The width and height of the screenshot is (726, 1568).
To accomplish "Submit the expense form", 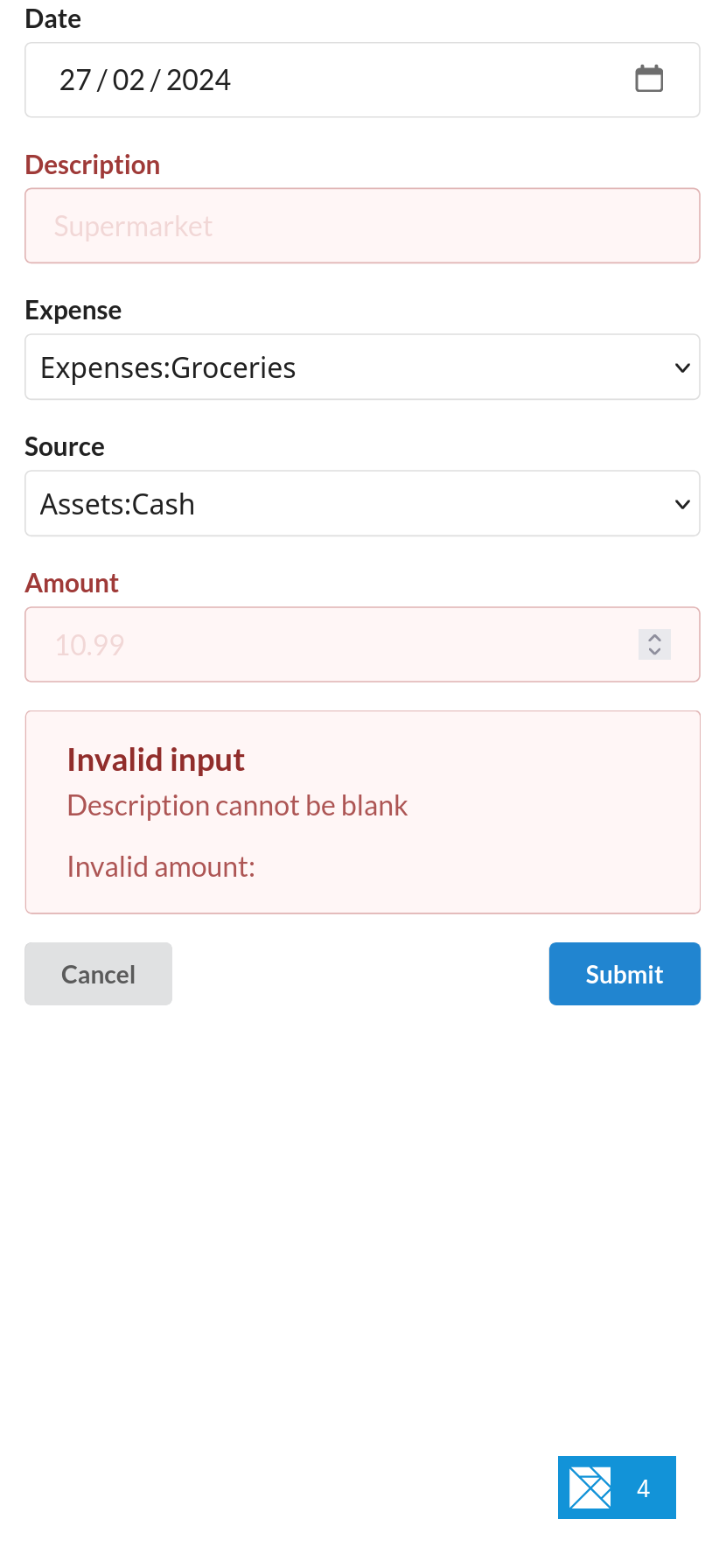I will click(x=624, y=973).
